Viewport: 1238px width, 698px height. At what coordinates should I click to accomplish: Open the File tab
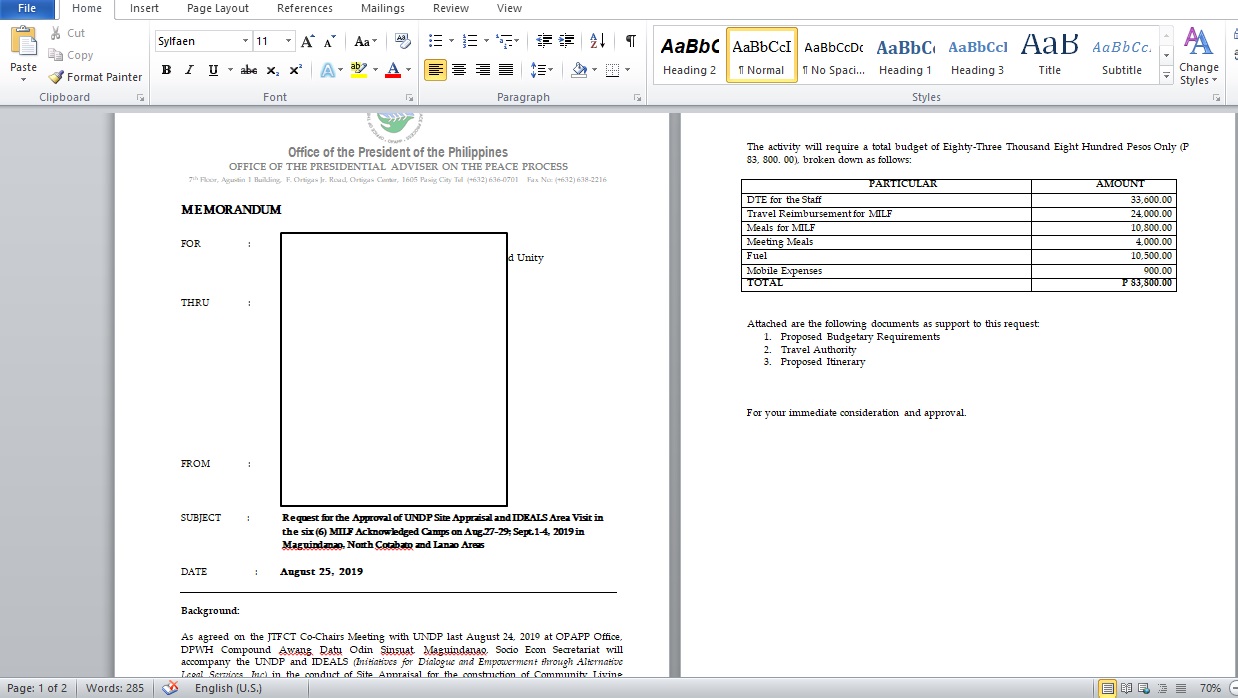pos(27,8)
